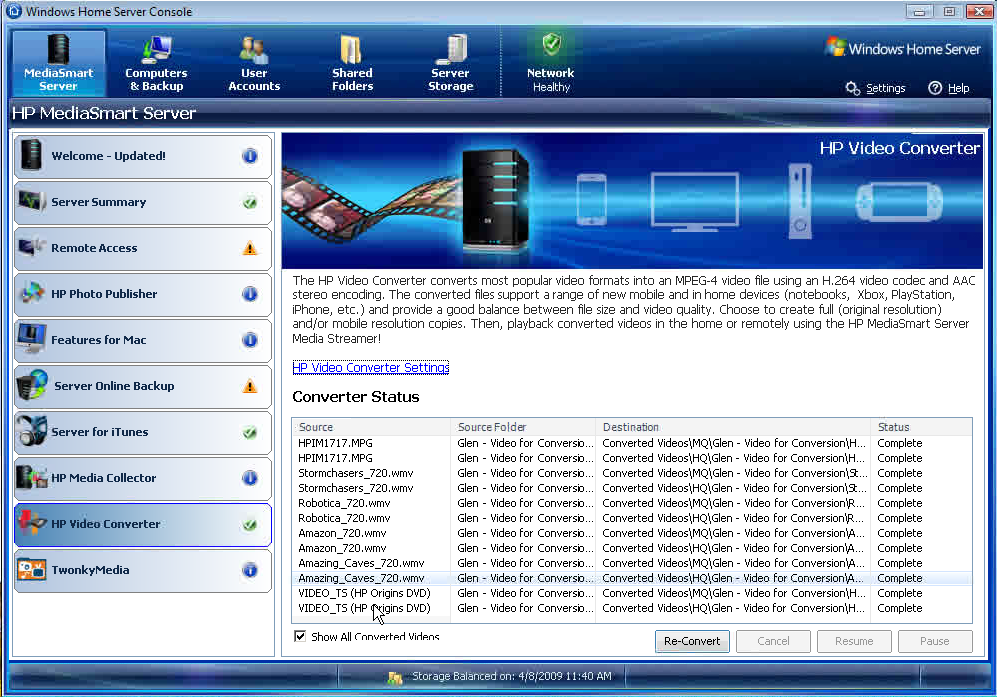997x697 pixels.
Task: Click the Server for iTunes icon
Action: point(31,431)
